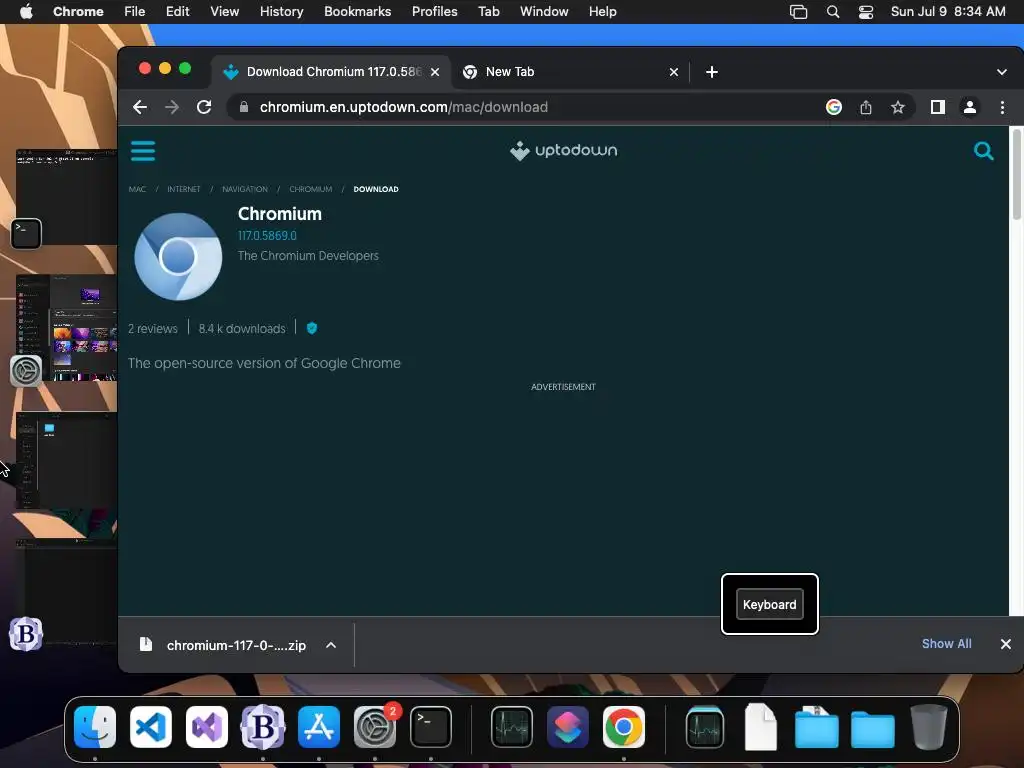This screenshot has height=768, width=1024.
Task: Open the App Store from the Dock
Action: click(x=319, y=727)
